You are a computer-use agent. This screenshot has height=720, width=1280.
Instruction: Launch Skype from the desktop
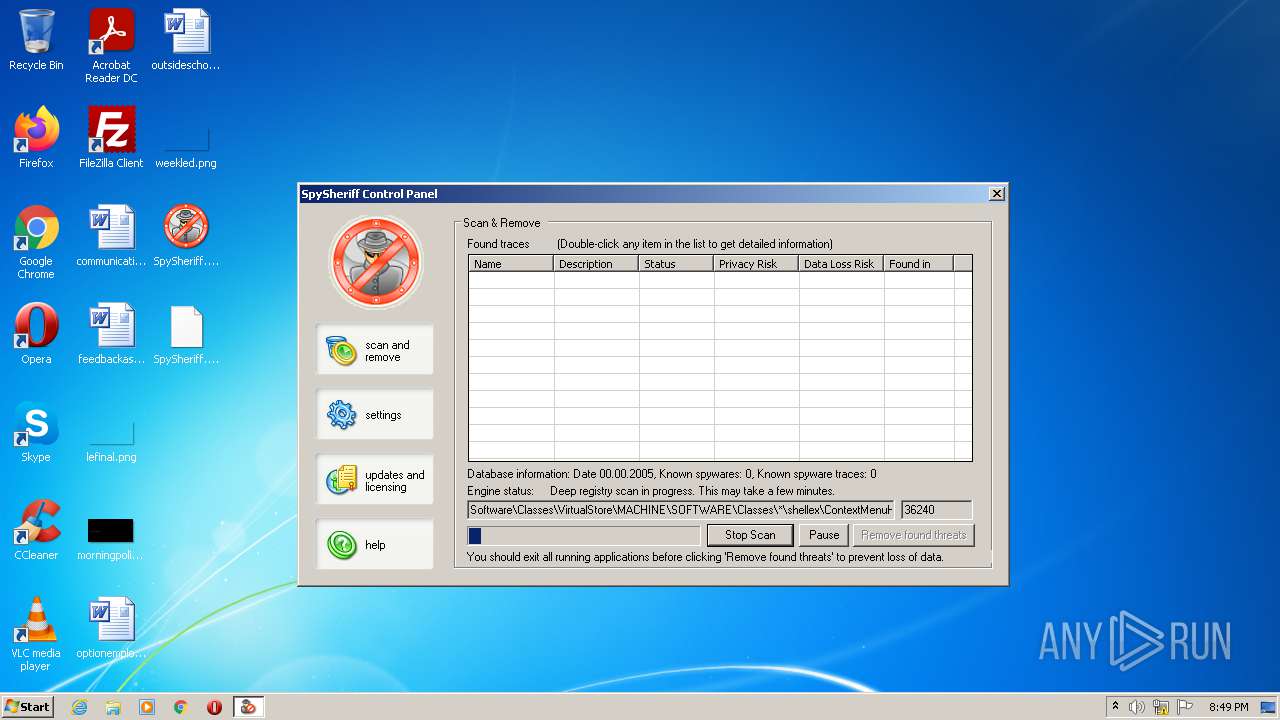pos(36,432)
